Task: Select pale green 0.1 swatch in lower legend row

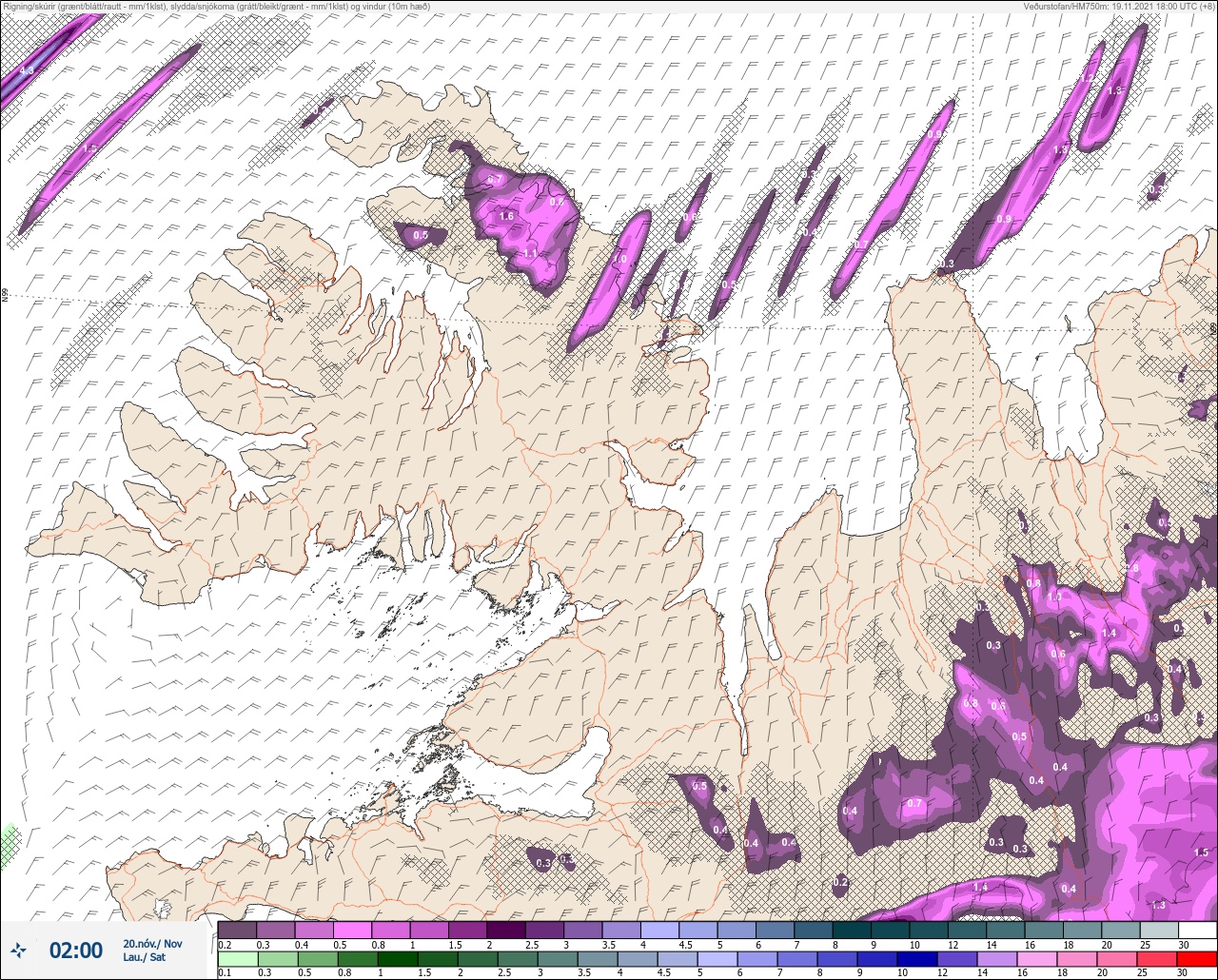Action: [237, 958]
